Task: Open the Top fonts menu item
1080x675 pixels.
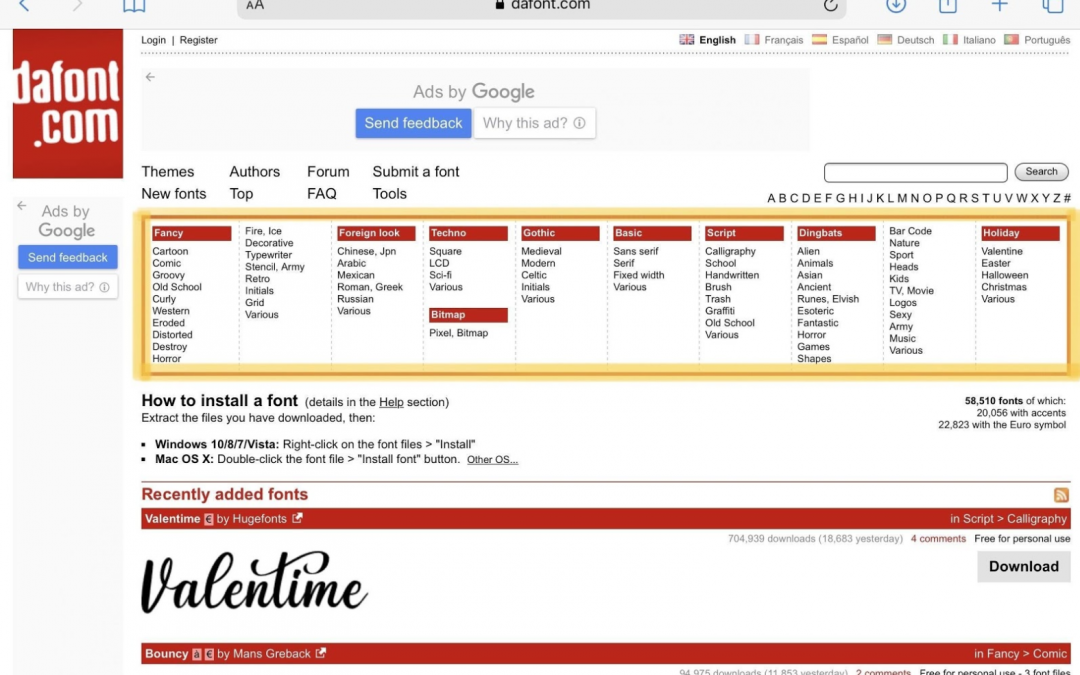Action: (x=241, y=194)
